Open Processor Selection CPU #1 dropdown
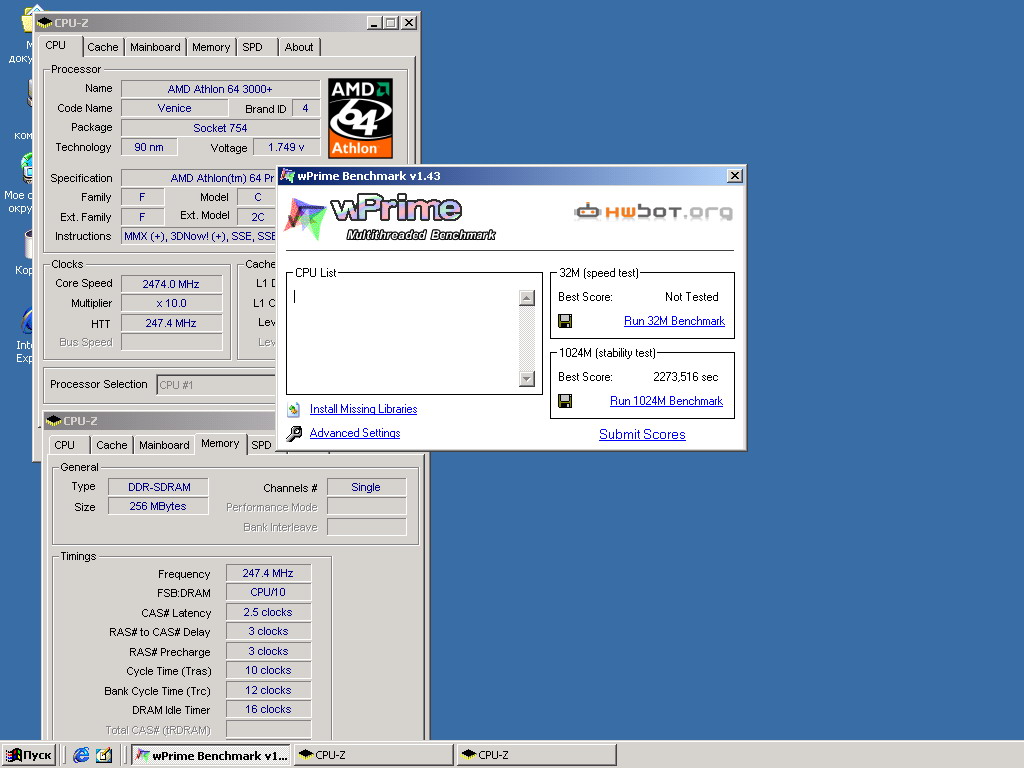The width and height of the screenshot is (1024, 768). [x=216, y=385]
